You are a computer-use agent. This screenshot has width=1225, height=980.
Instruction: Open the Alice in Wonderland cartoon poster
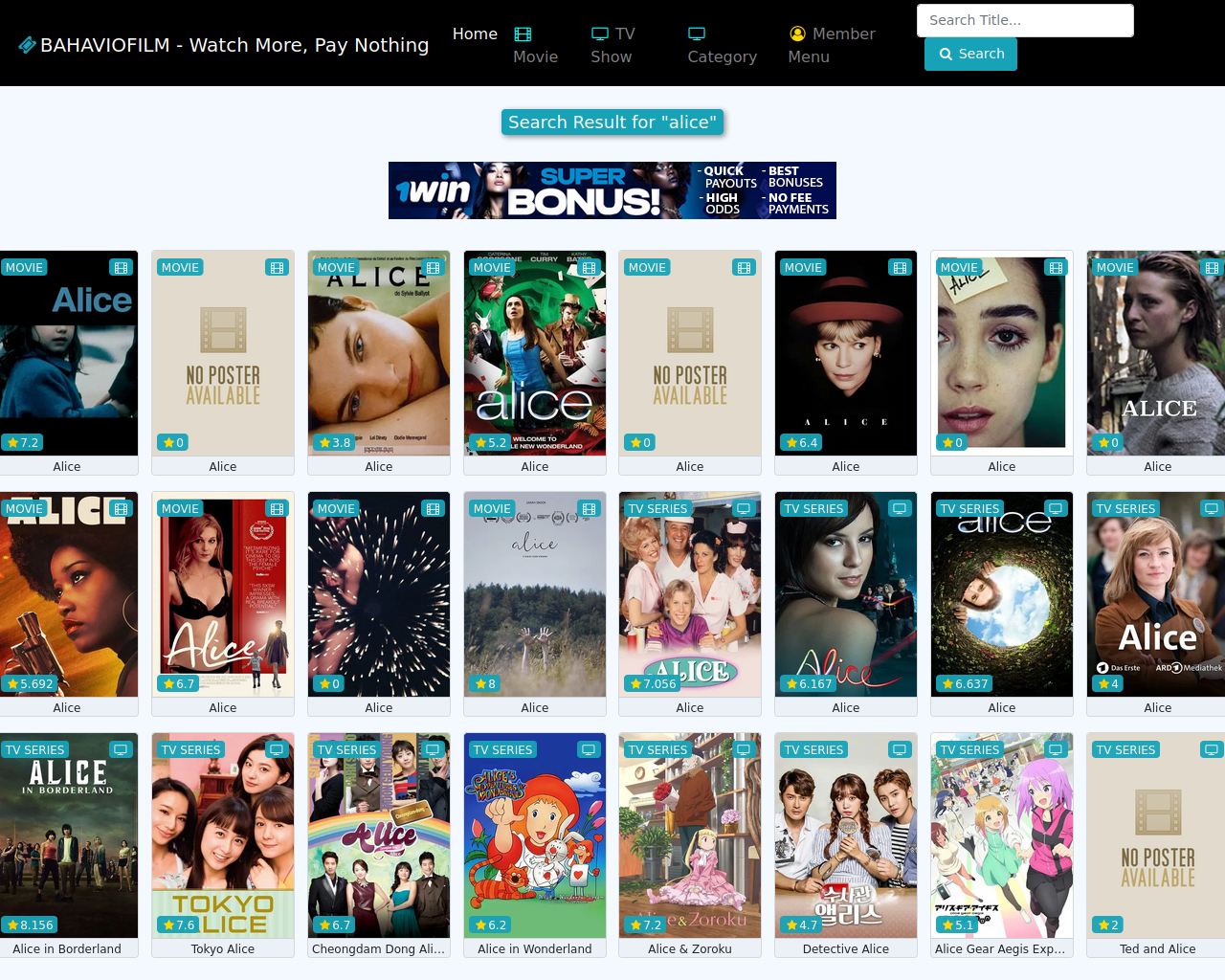click(535, 835)
